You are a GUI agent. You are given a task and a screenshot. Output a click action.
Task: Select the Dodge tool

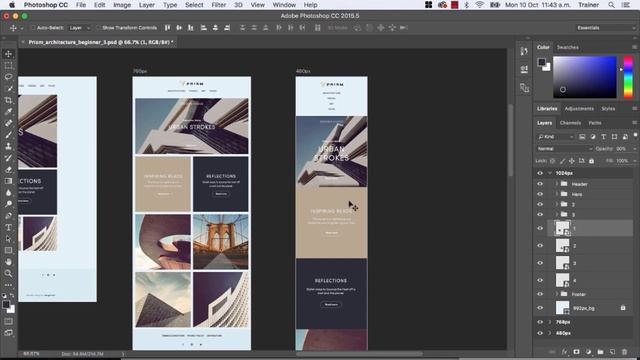[x=8, y=204]
